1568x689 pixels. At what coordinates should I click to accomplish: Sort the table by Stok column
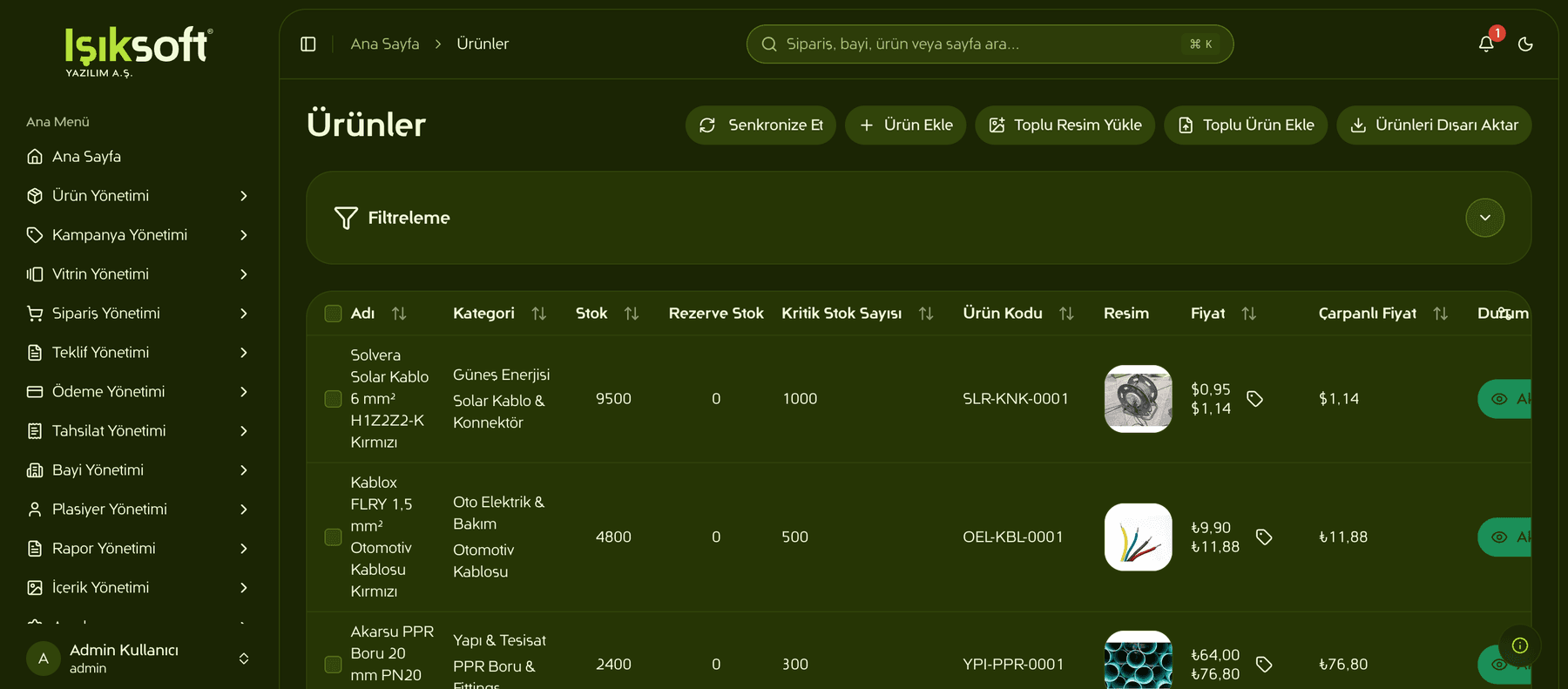[632, 314]
